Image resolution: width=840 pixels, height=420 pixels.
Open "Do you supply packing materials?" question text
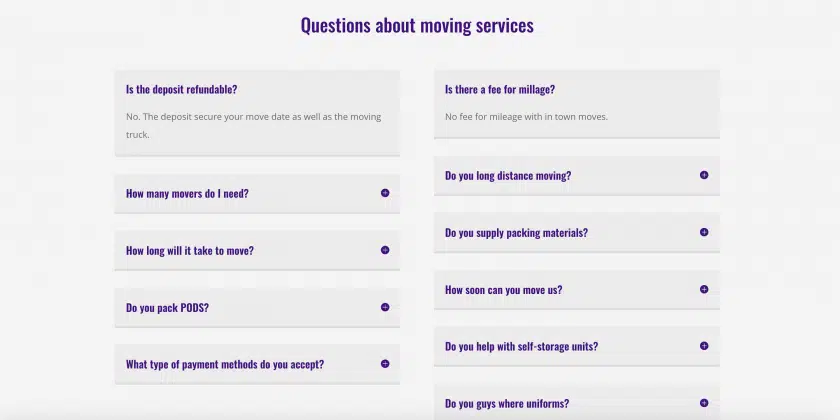coord(516,232)
